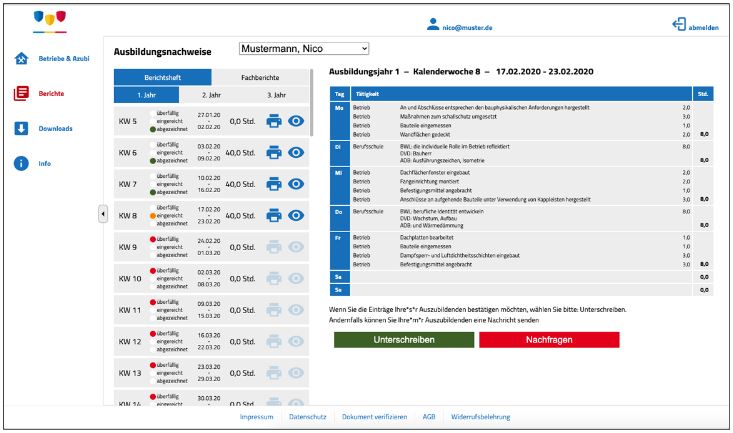
Task: Switch to the 2. Jahr tab
Action: (211, 95)
